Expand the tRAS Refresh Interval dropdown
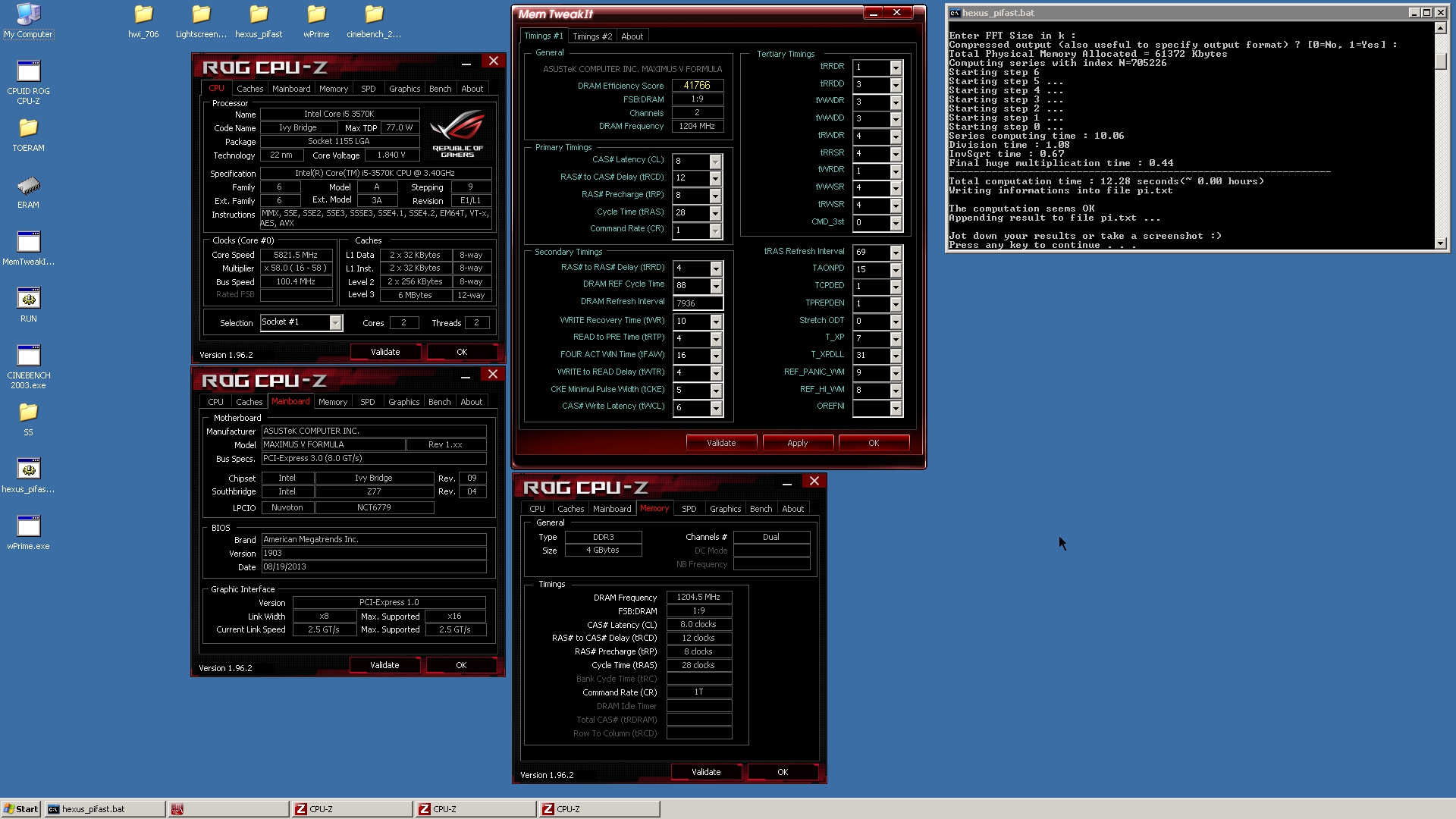 pos(896,253)
